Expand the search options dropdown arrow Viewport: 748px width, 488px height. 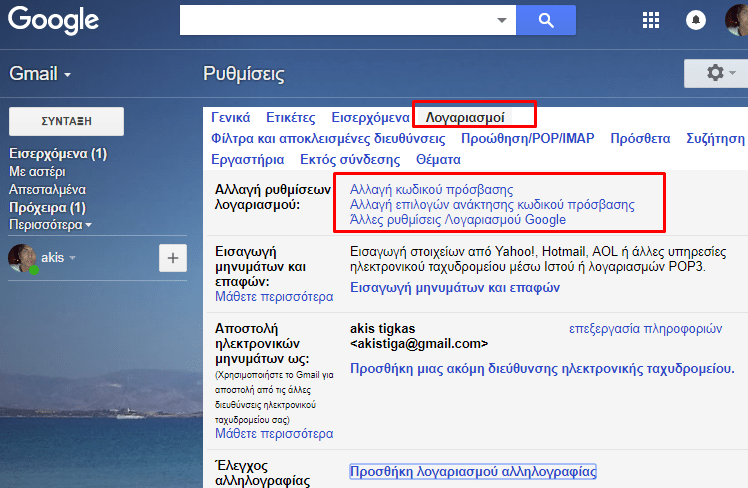[502, 20]
